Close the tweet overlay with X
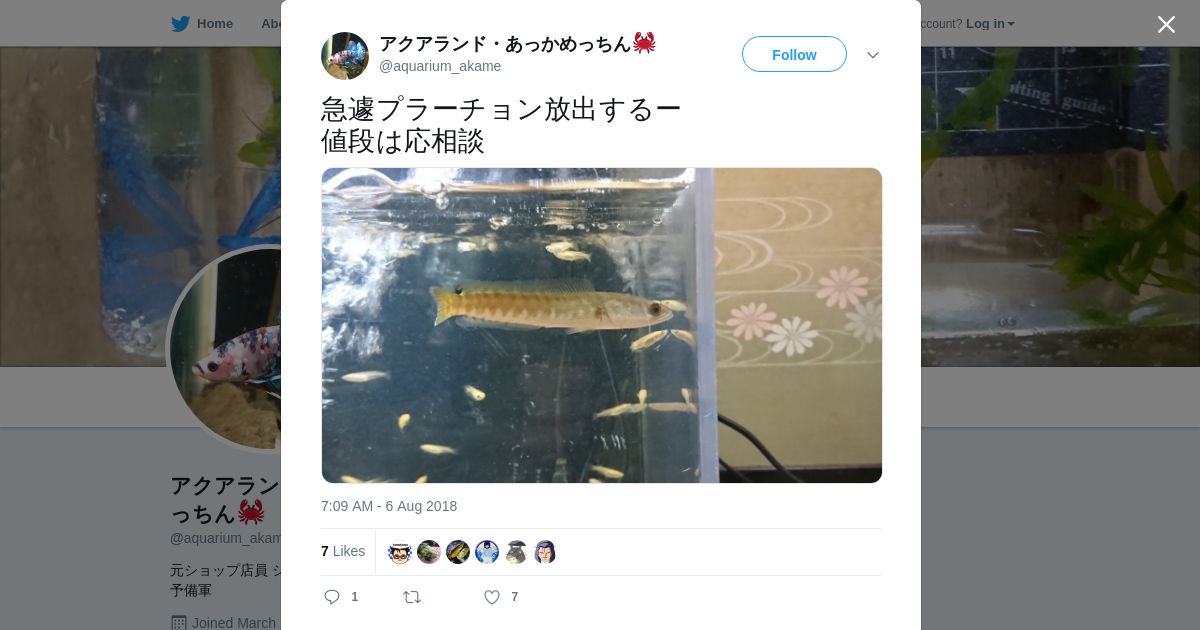Viewport: 1200px width, 630px height. pyautogui.click(x=1166, y=24)
